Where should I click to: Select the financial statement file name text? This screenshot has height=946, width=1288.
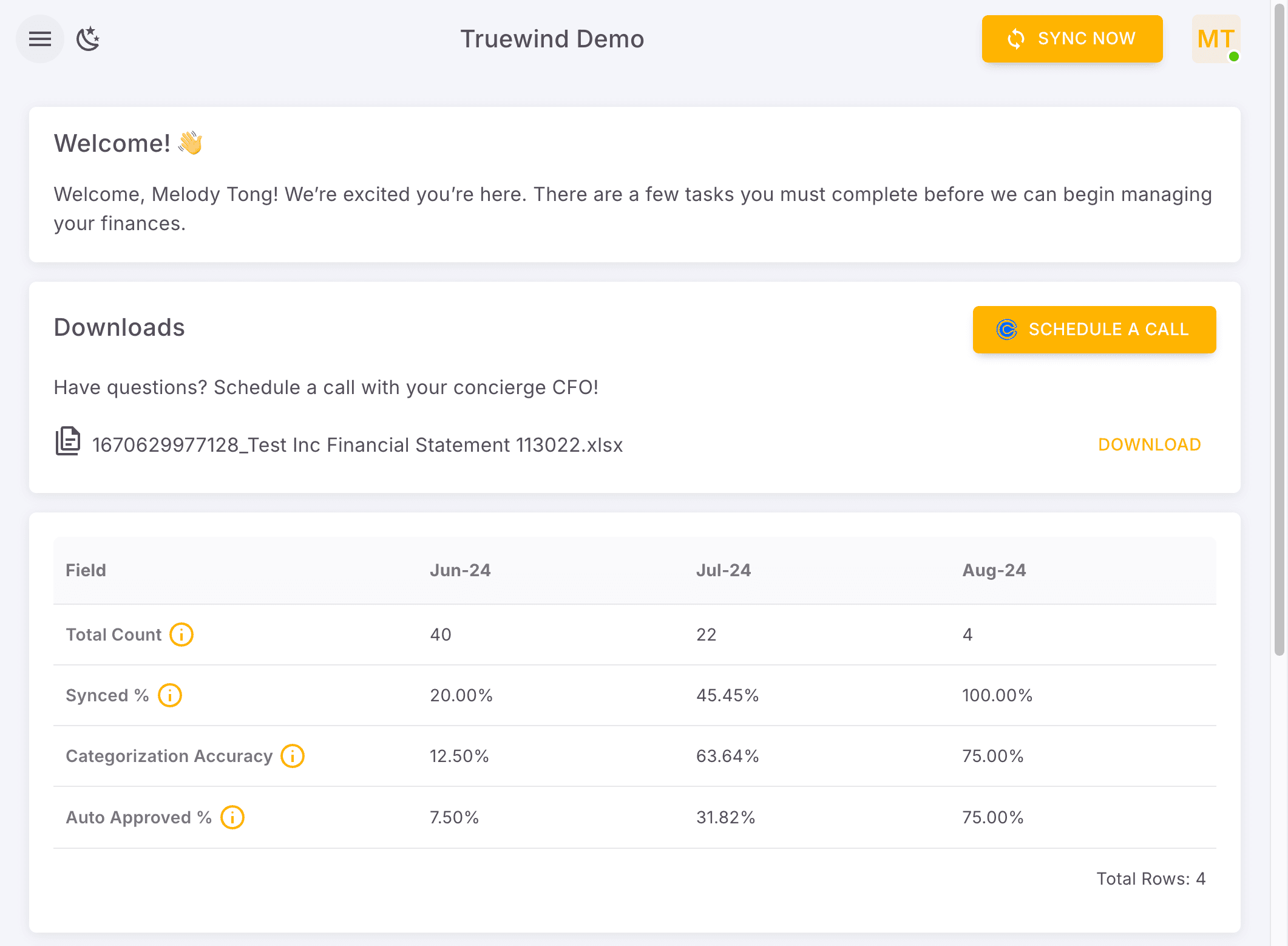(357, 445)
